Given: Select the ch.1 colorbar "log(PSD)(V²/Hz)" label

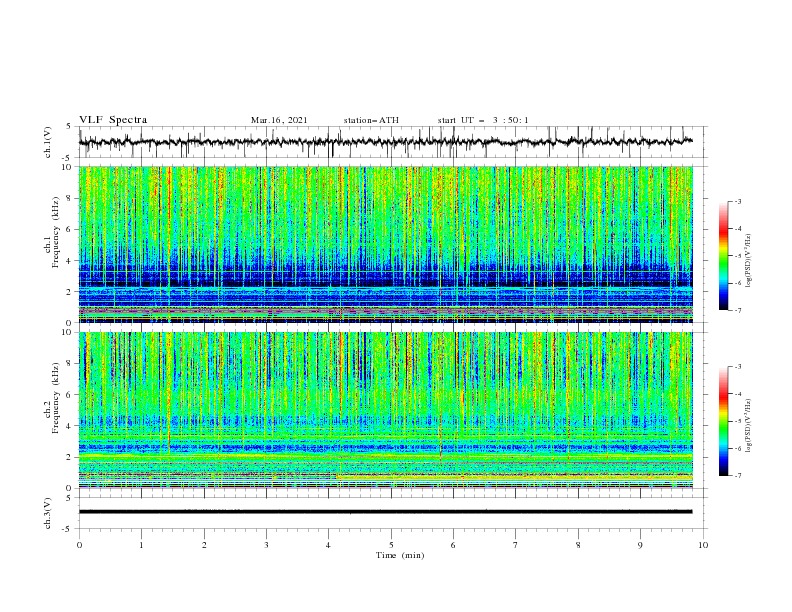Looking at the screenshot, I should click(748, 261).
